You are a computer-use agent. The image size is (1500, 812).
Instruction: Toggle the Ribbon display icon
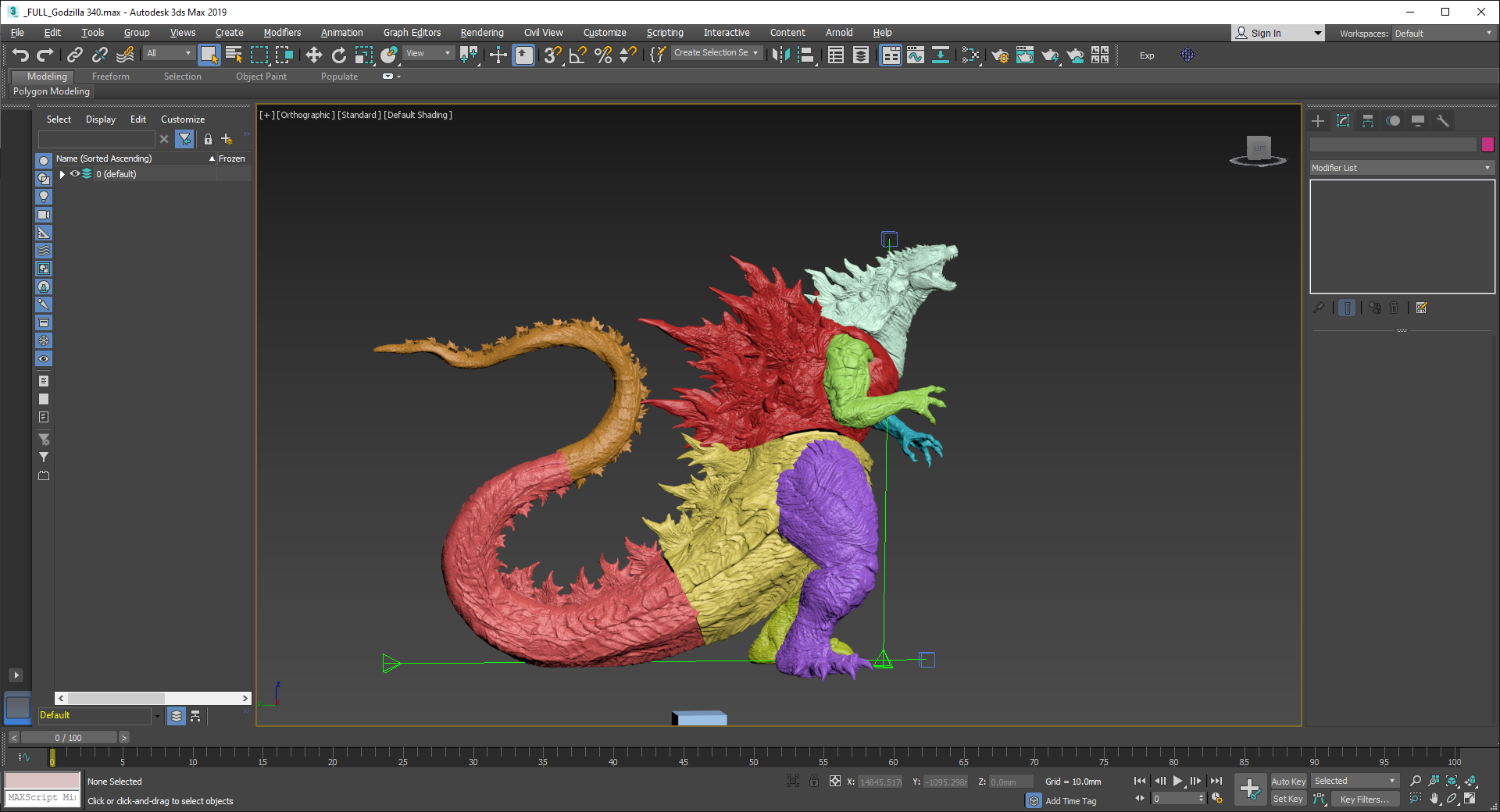891,55
